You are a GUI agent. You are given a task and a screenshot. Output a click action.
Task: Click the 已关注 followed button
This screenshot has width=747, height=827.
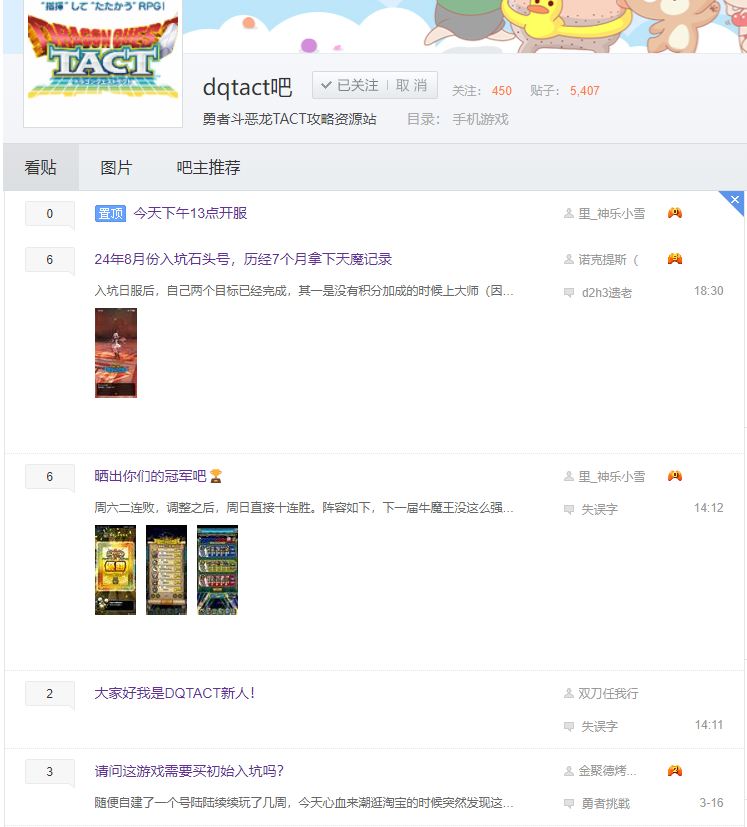[x=350, y=85]
